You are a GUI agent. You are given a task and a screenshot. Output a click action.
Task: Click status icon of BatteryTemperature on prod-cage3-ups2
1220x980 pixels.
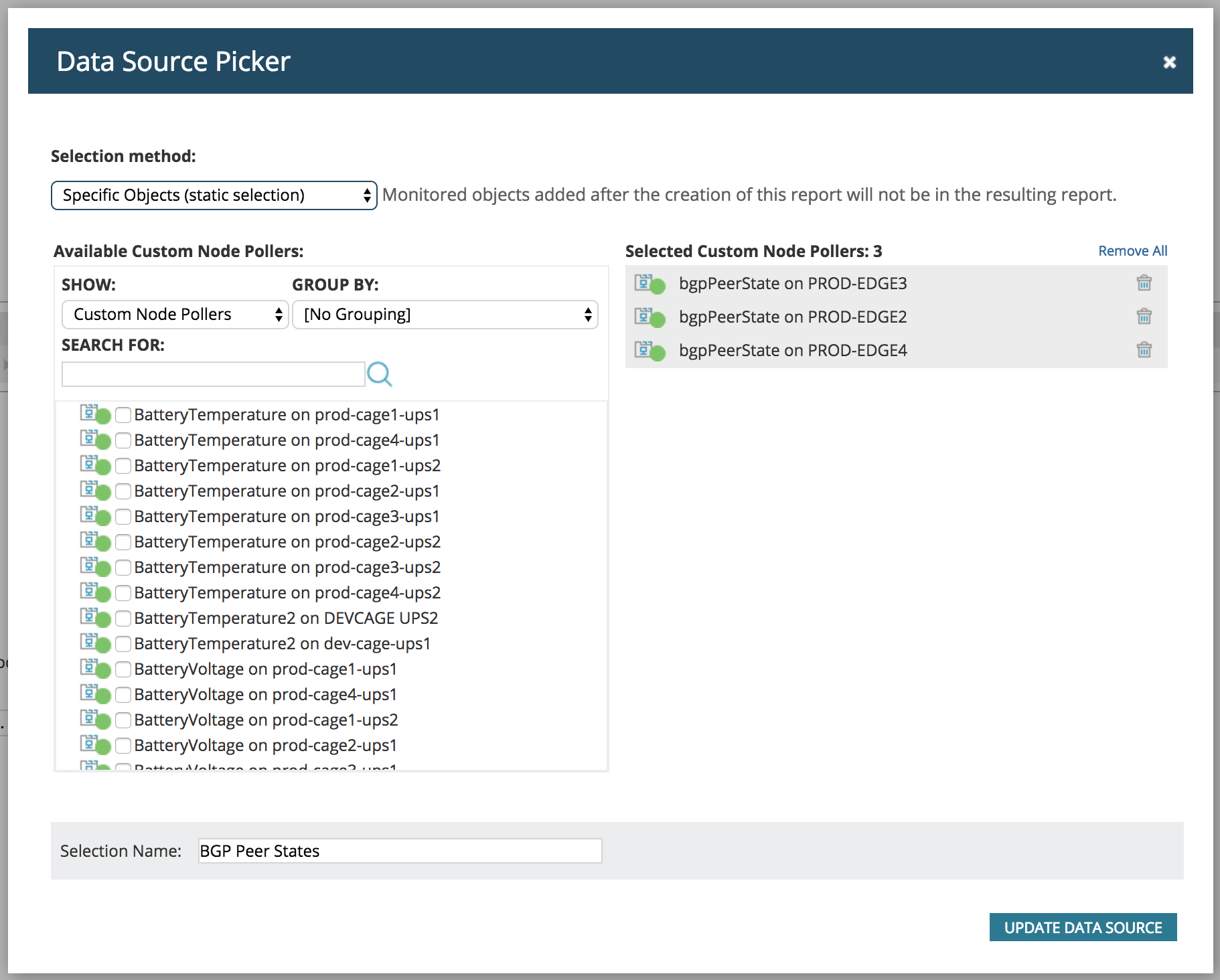coord(96,567)
